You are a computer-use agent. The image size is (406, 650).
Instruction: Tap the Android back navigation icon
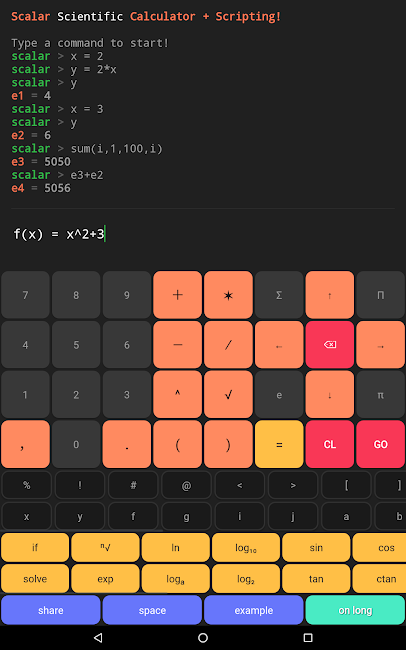point(98,638)
